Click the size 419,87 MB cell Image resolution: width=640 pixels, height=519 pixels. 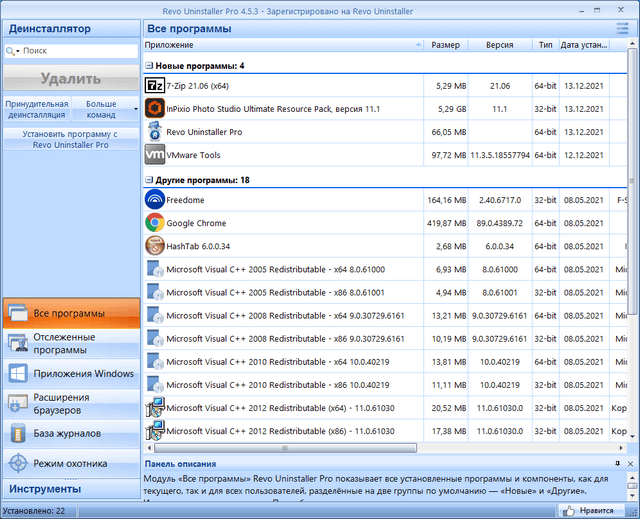point(447,223)
